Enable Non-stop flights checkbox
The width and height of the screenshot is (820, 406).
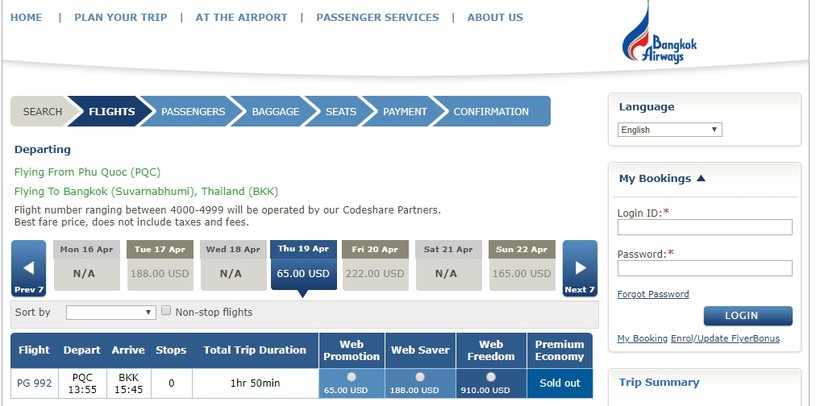click(x=167, y=311)
